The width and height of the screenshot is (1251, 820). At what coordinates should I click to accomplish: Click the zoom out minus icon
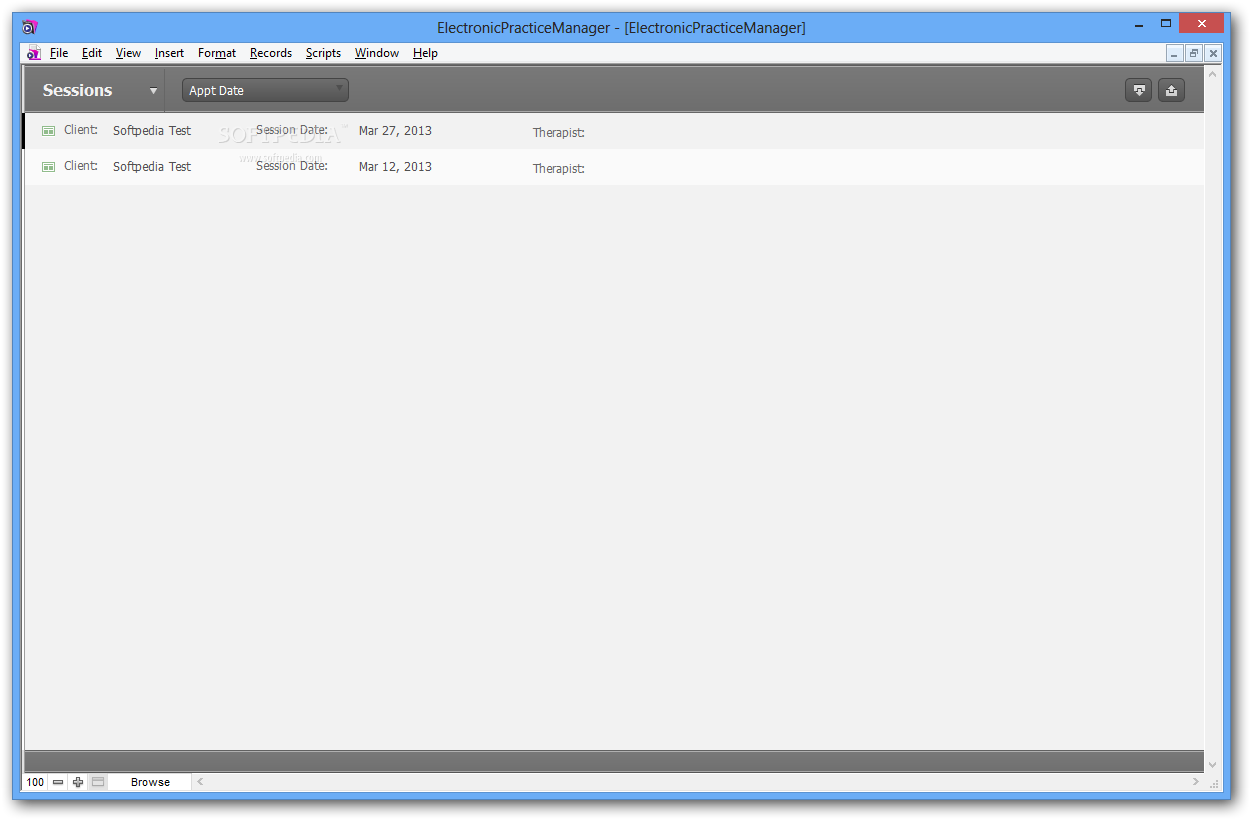coord(58,782)
